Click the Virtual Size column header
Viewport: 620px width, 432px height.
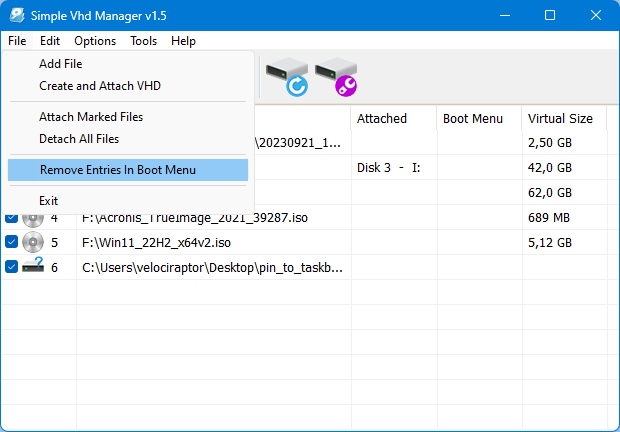560,118
